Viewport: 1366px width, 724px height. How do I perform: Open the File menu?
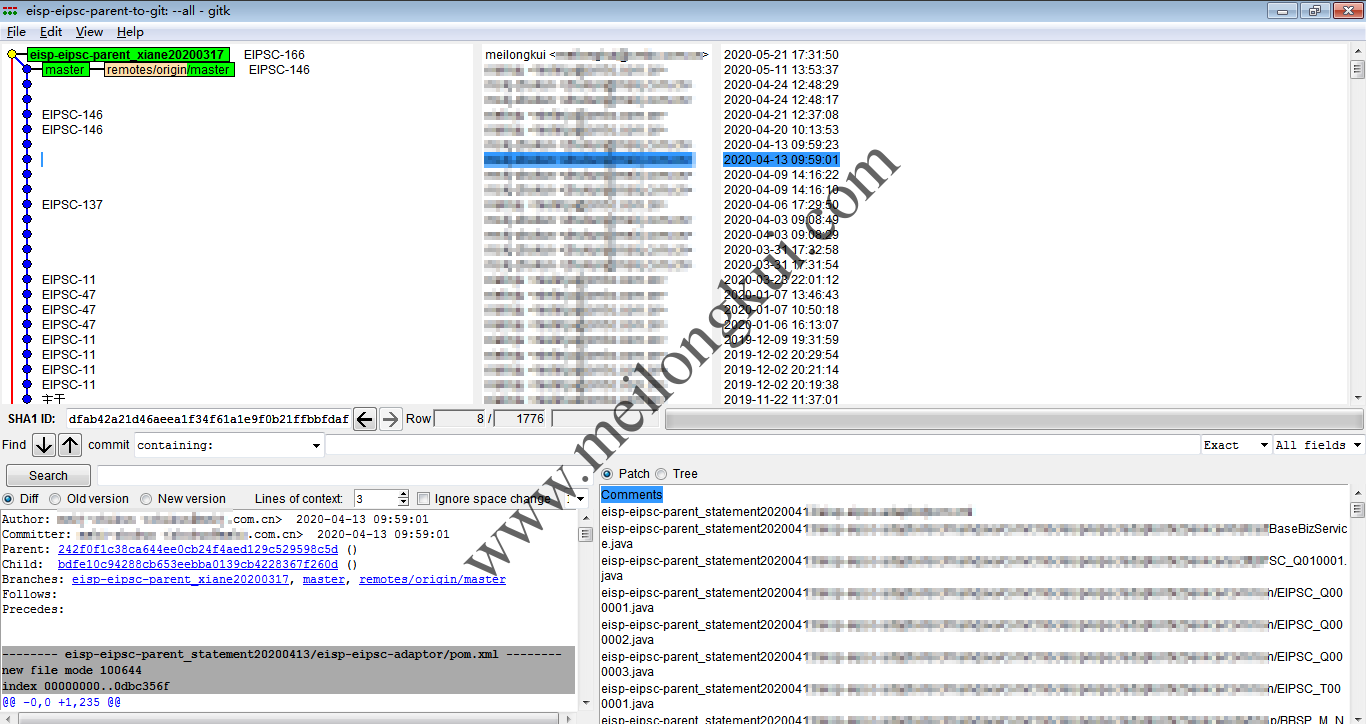coord(16,32)
